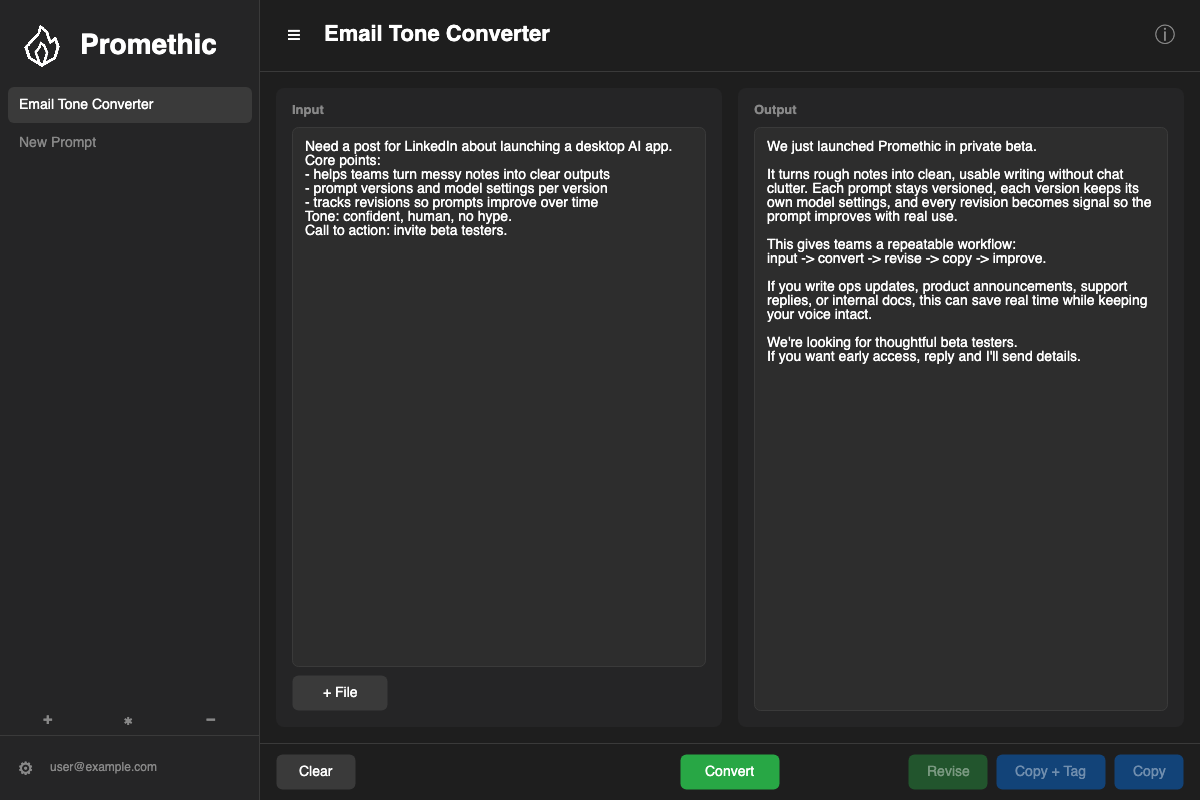The height and width of the screenshot is (800, 1200).
Task: Click the Revise button
Action: click(947, 771)
